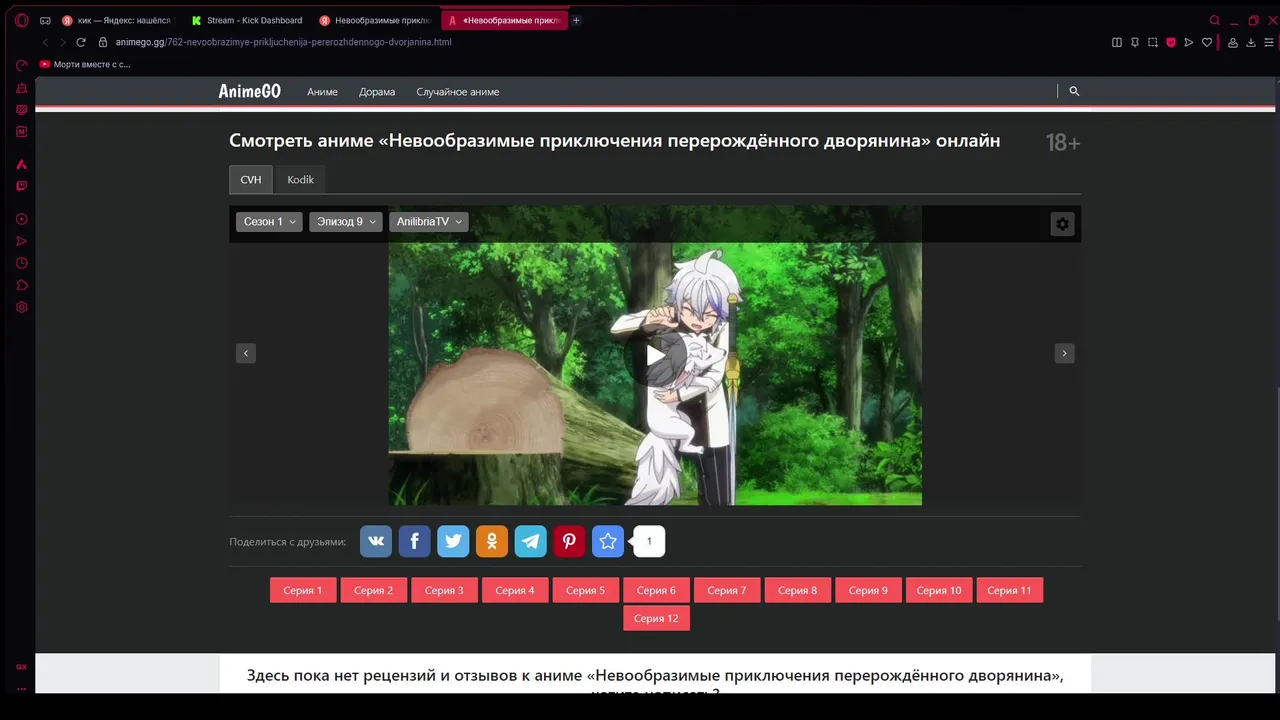
Task: Select Серия 9 button
Action: tap(868, 590)
